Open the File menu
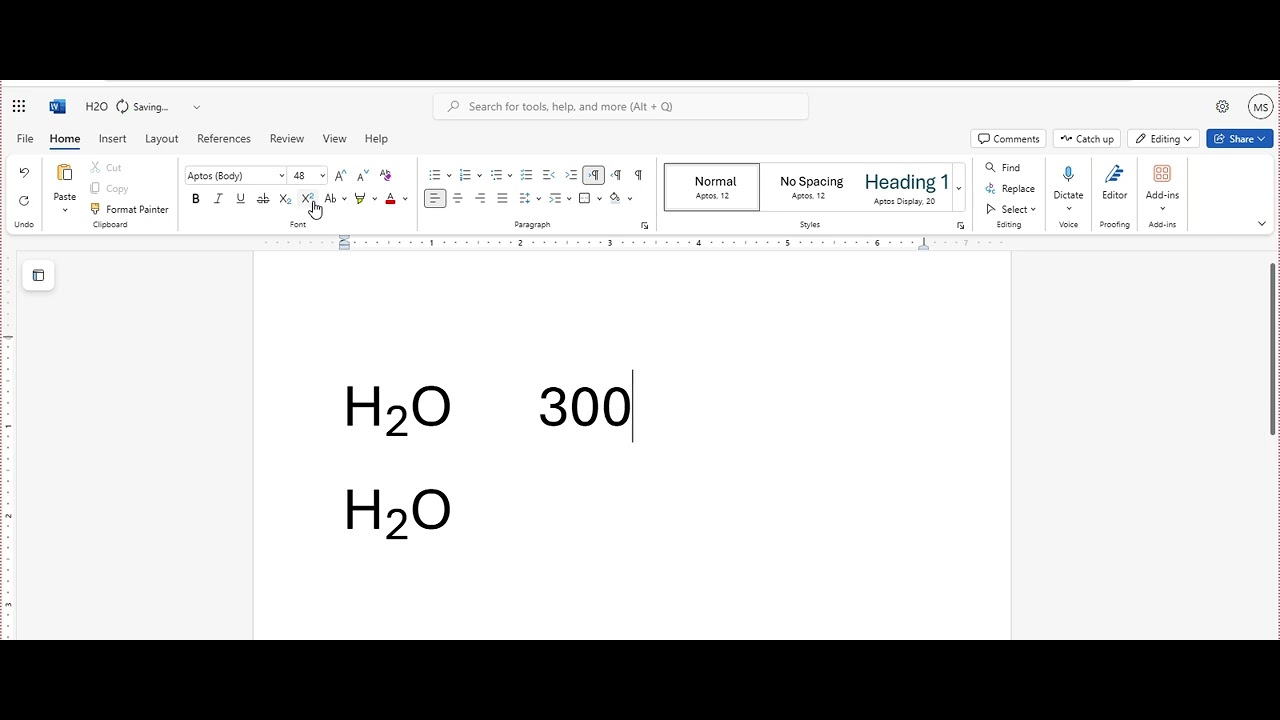Screen dimensions: 1280x720 25,139
